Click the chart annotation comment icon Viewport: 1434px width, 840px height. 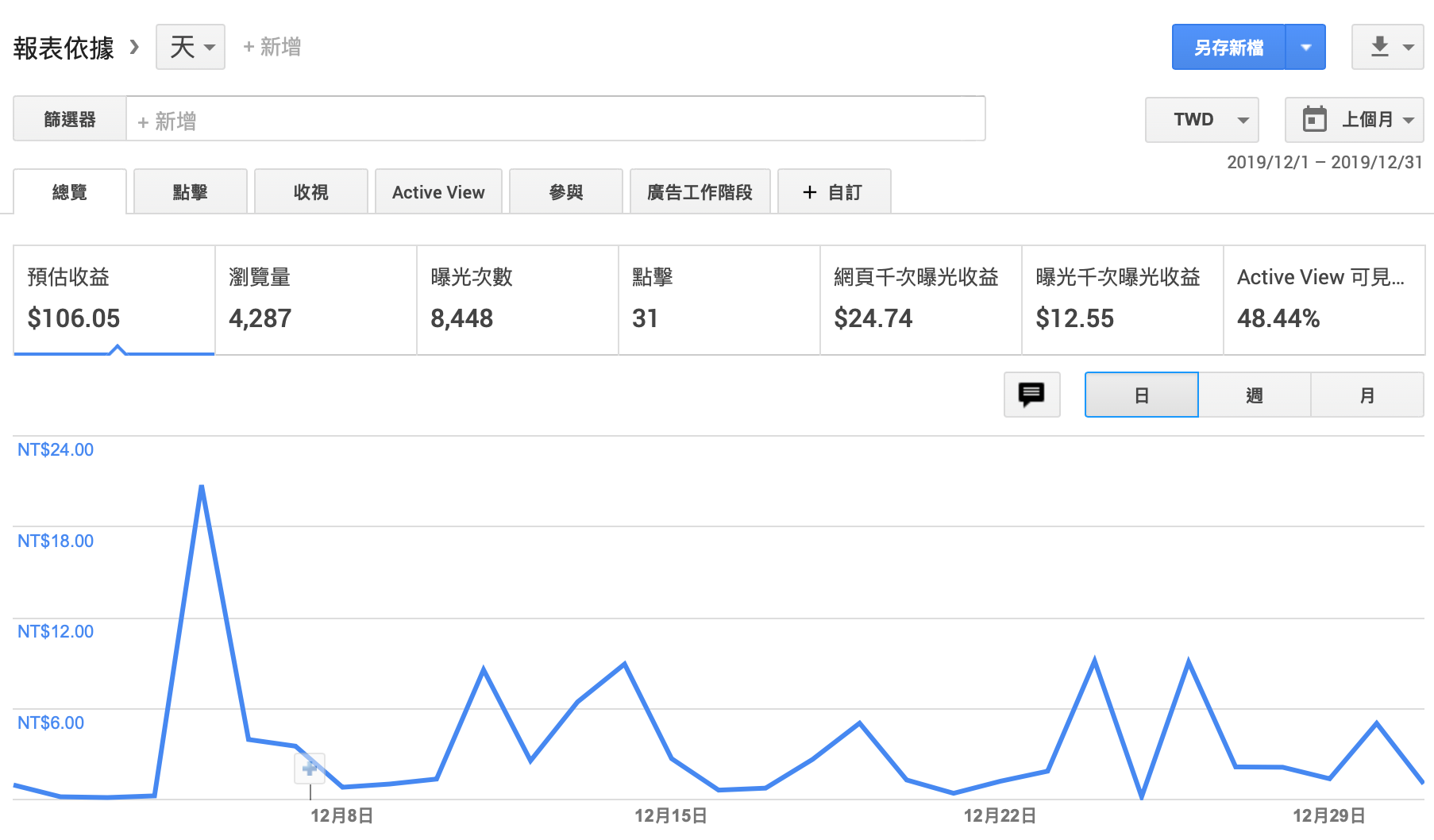[1031, 395]
